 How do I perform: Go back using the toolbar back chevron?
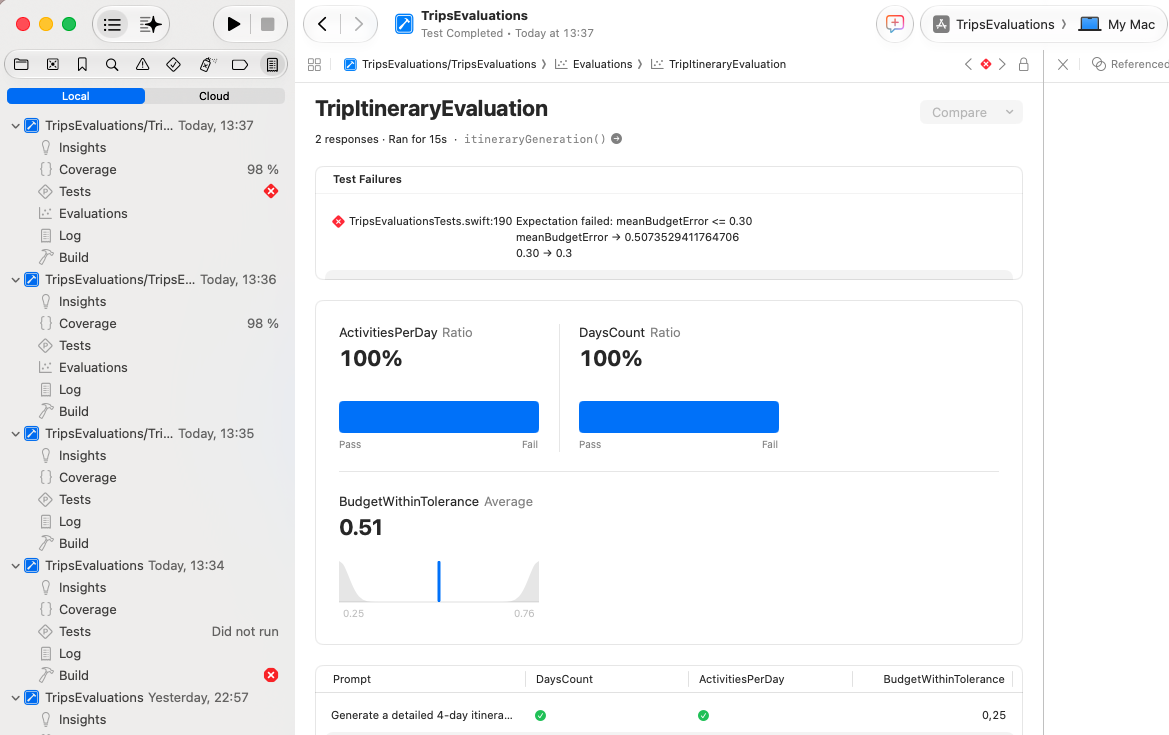tap(322, 25)
